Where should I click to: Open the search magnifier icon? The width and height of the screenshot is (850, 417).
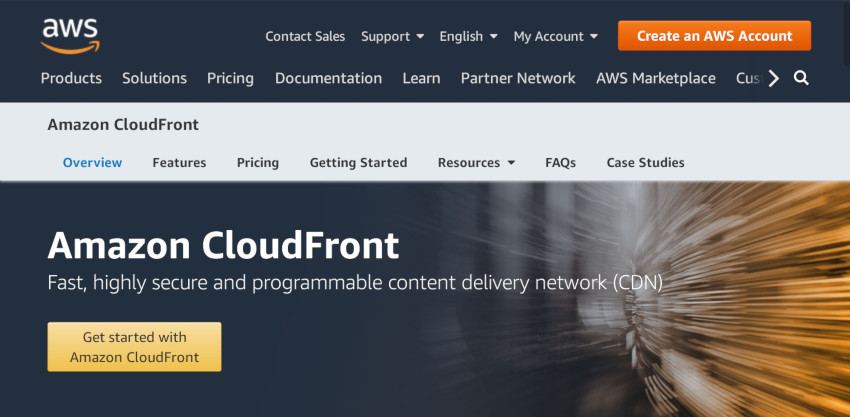click(801, 79)
